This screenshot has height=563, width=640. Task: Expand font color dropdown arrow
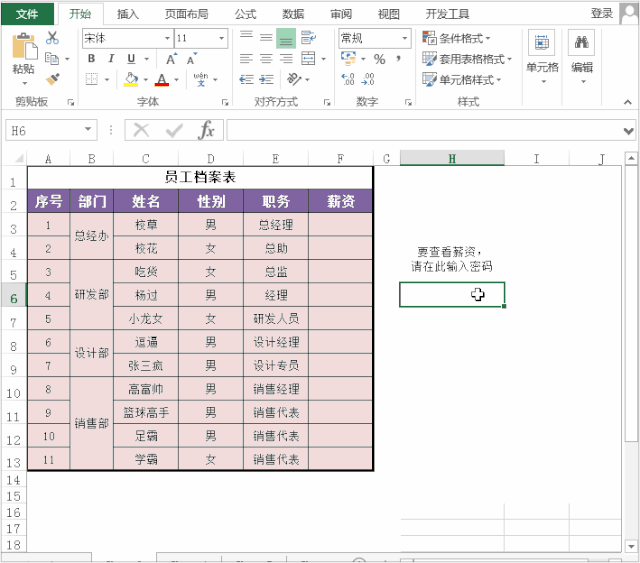(177, 80)
